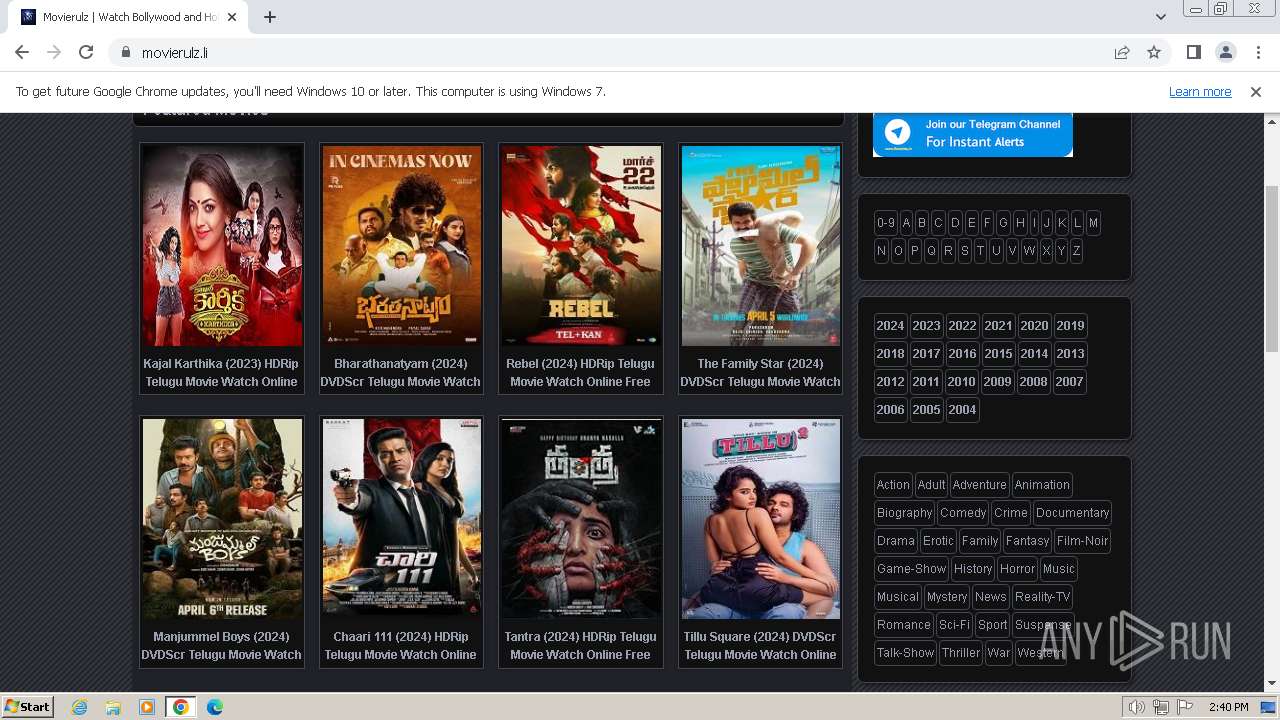
Task: Open Windows Media Player taskbar icon
Action: [147, 707]
